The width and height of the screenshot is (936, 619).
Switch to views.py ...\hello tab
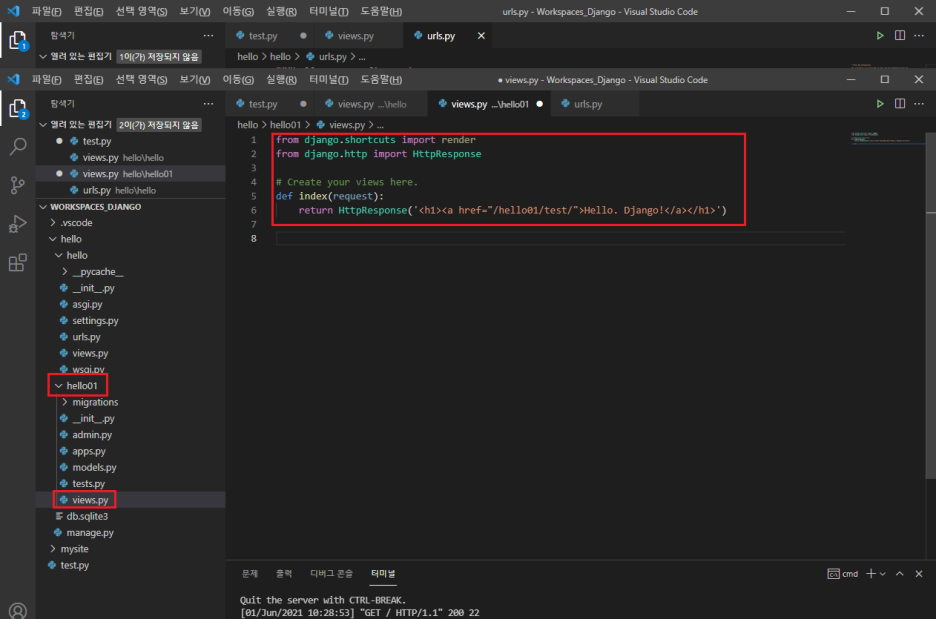coord(372,104)
